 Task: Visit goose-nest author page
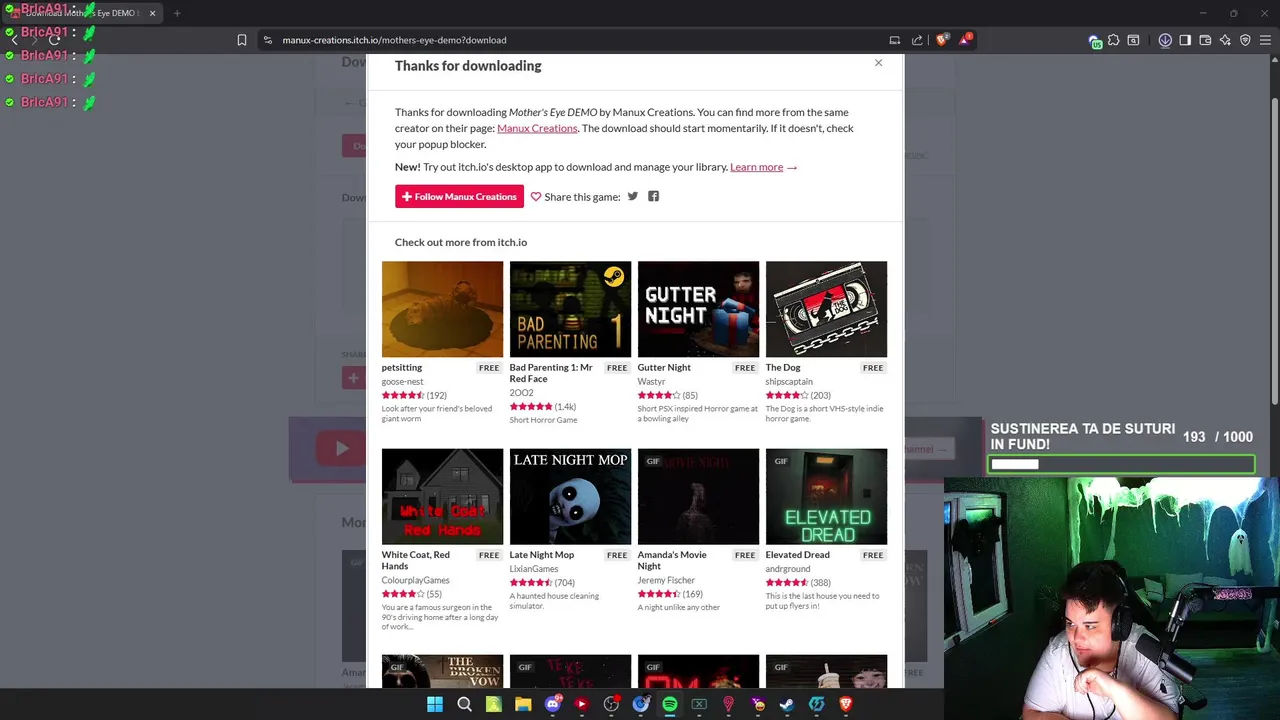pos(402,381)
